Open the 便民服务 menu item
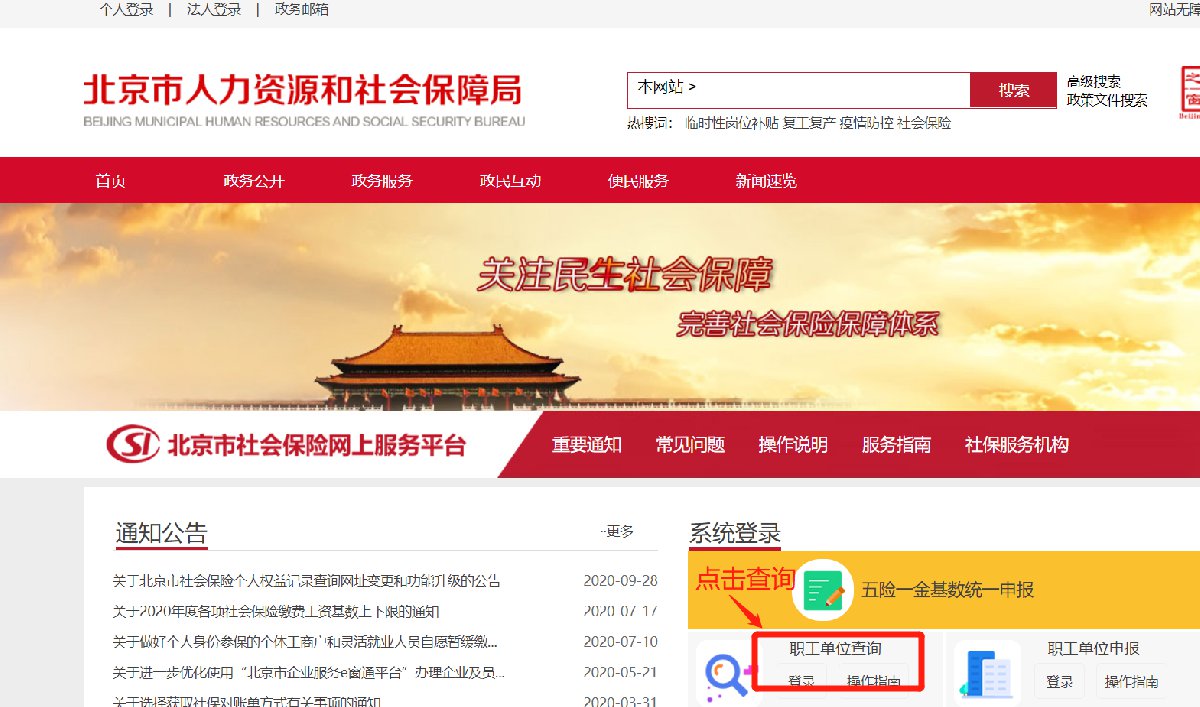 pyautogui.click(x=638, y=181)
